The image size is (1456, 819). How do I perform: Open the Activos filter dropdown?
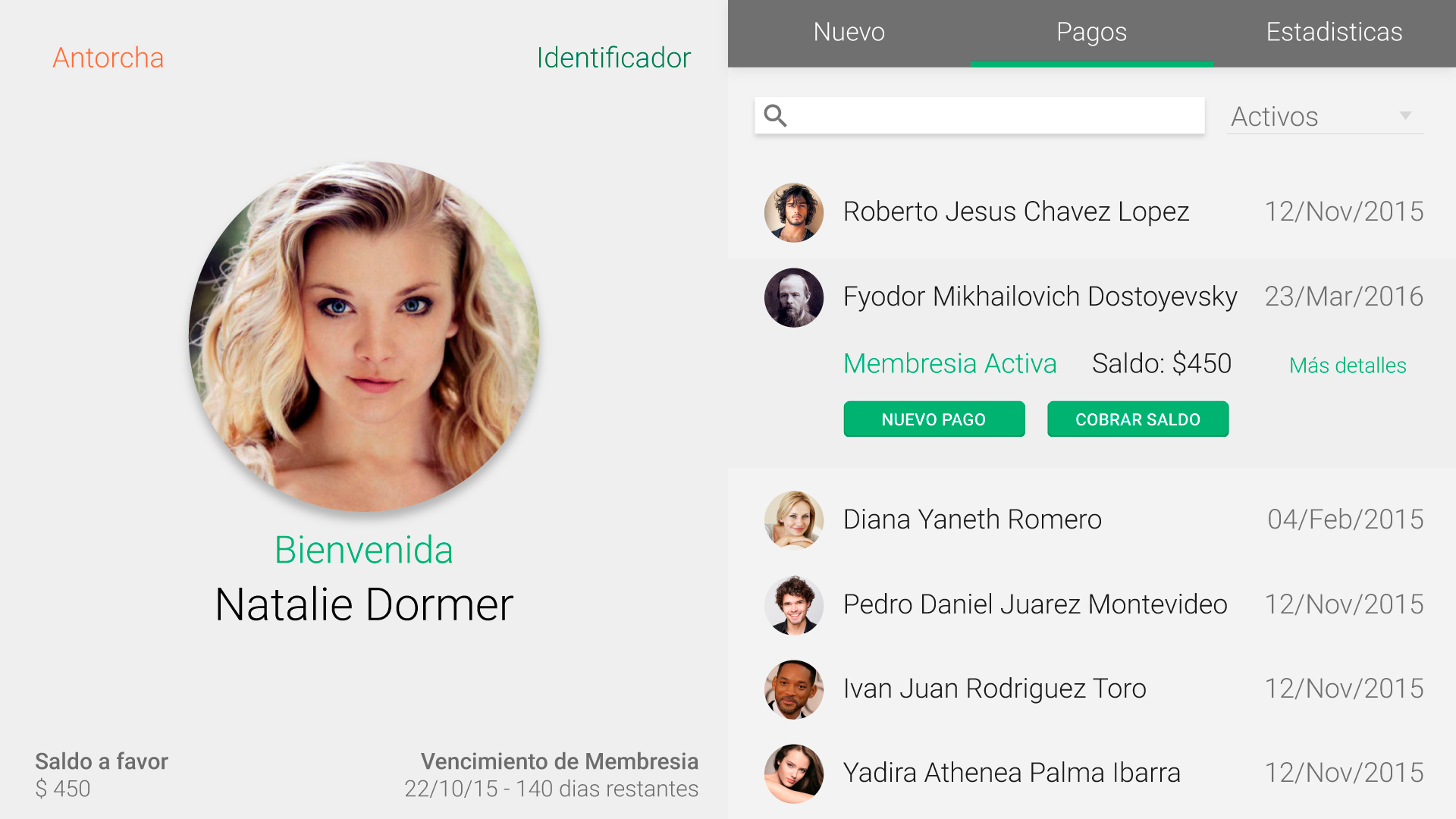[1323, 117]
